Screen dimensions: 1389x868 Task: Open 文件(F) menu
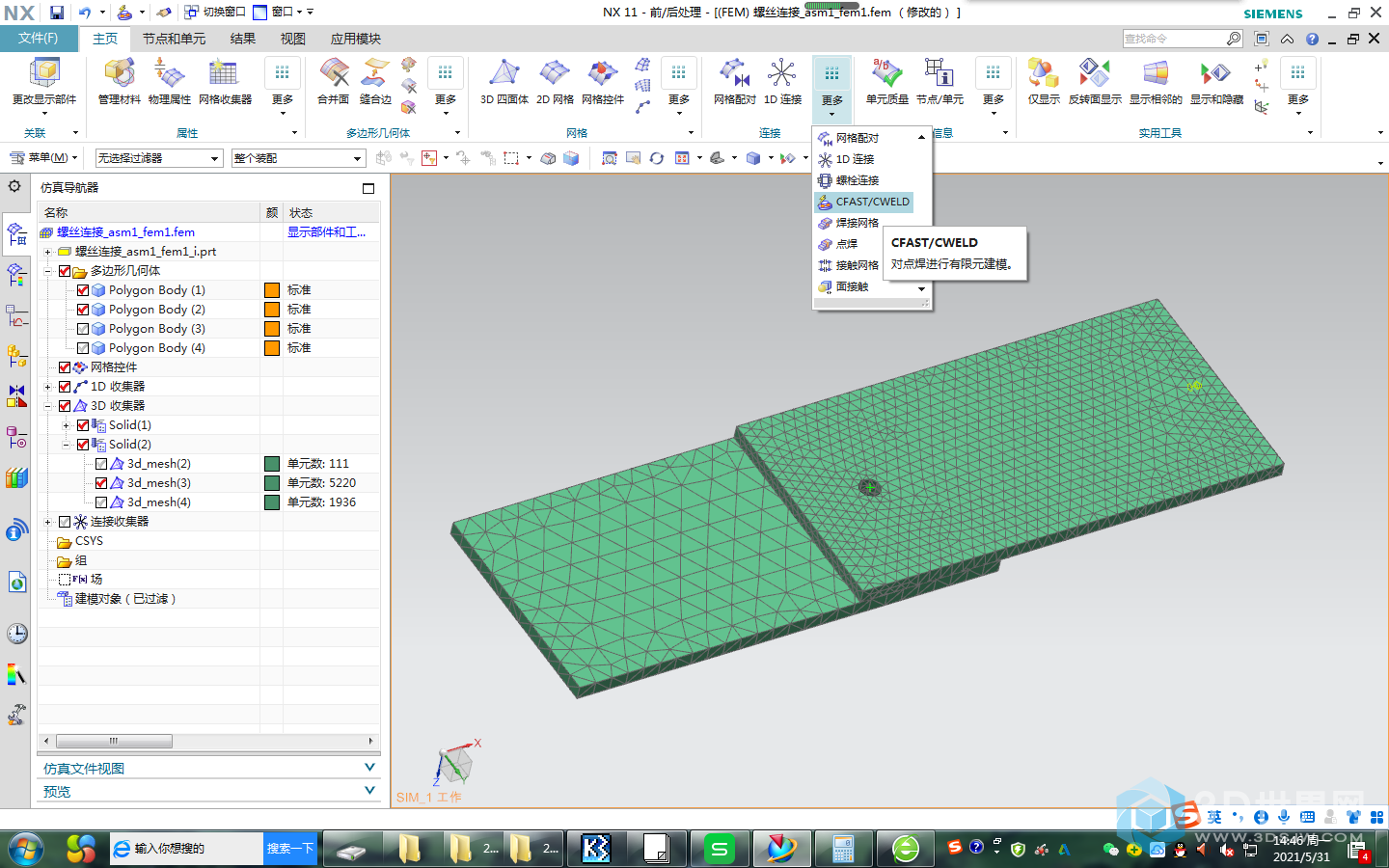[x=39, y=39]
